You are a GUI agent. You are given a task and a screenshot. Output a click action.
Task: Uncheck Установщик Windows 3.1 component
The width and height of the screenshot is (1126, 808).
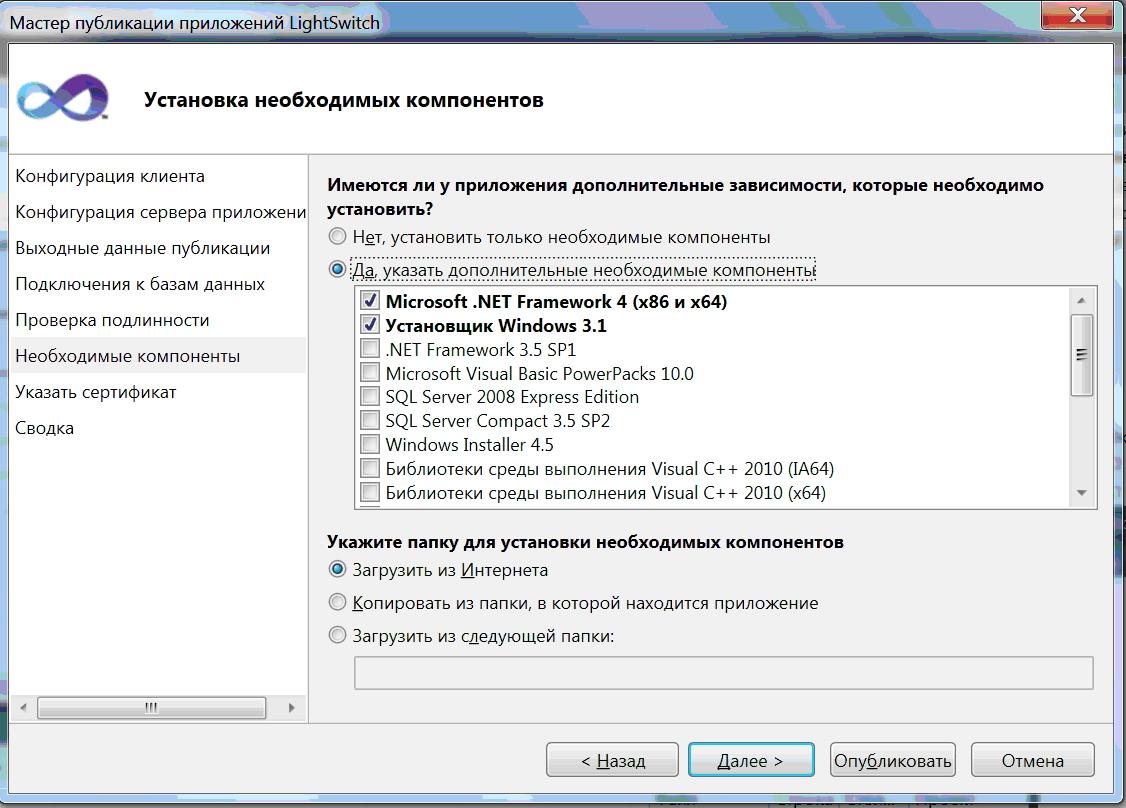point(370,325)
